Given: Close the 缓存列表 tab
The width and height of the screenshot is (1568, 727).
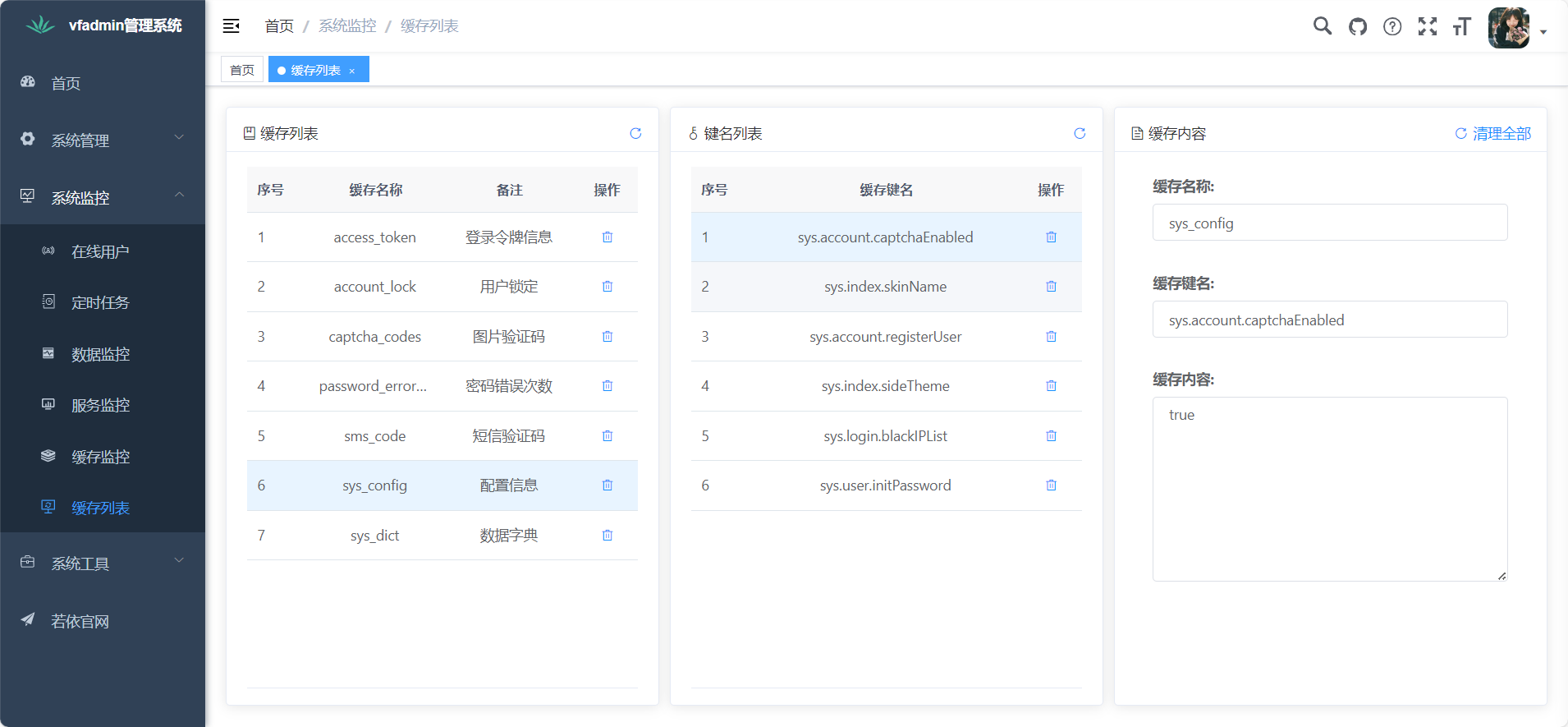Looking at the screenshot, I should (x=352, y=71).
